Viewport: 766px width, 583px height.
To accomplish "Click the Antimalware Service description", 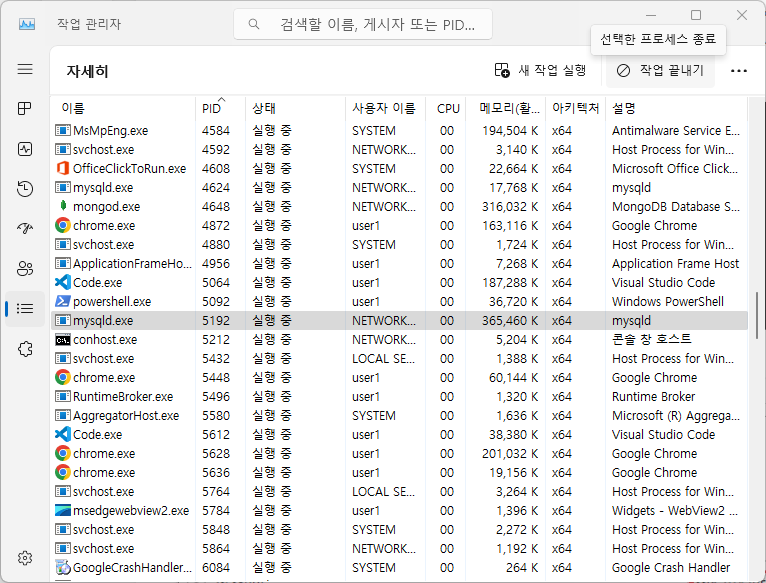I will [x=676, y=130].
